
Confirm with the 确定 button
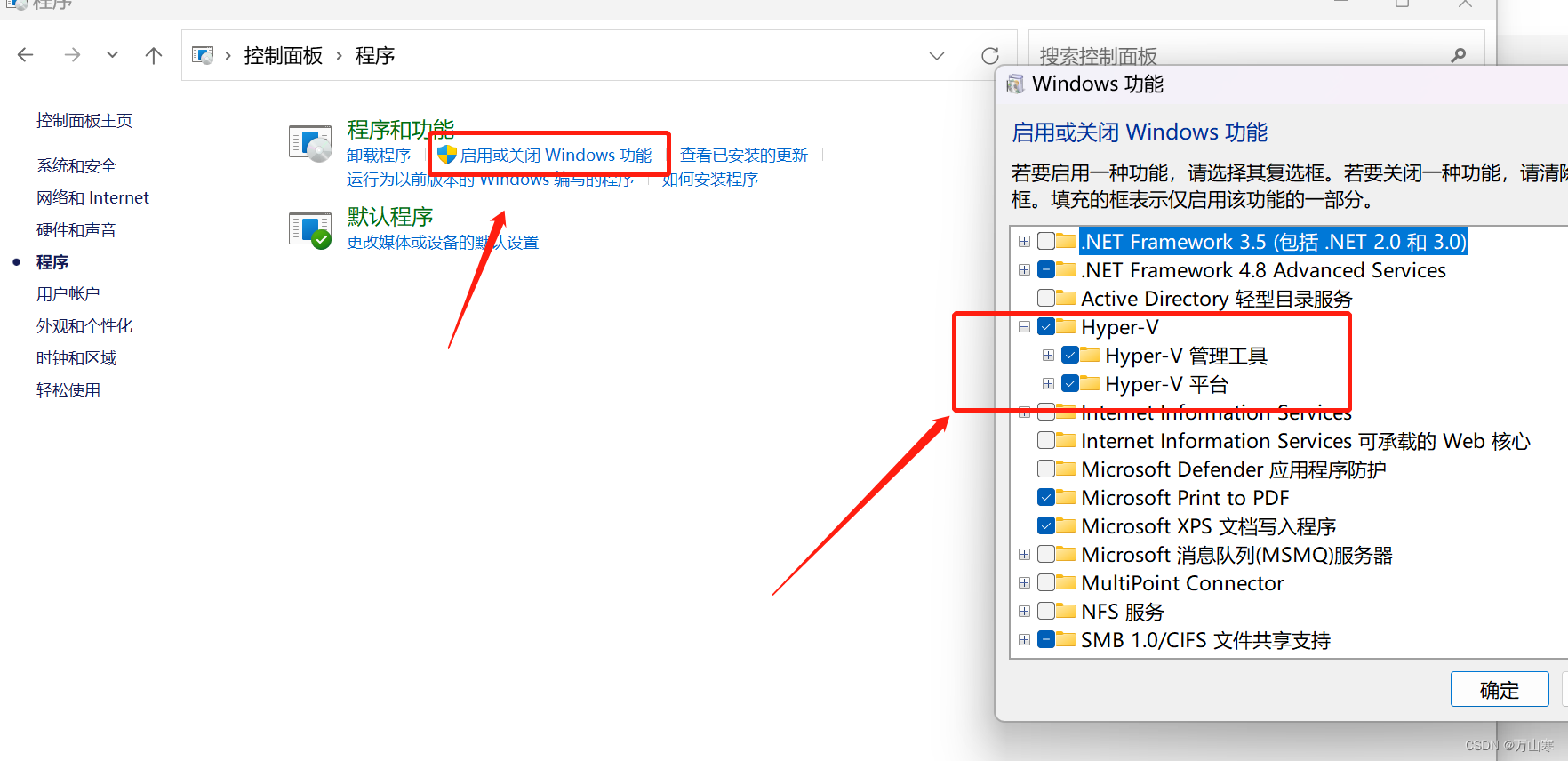(1500, 690)
